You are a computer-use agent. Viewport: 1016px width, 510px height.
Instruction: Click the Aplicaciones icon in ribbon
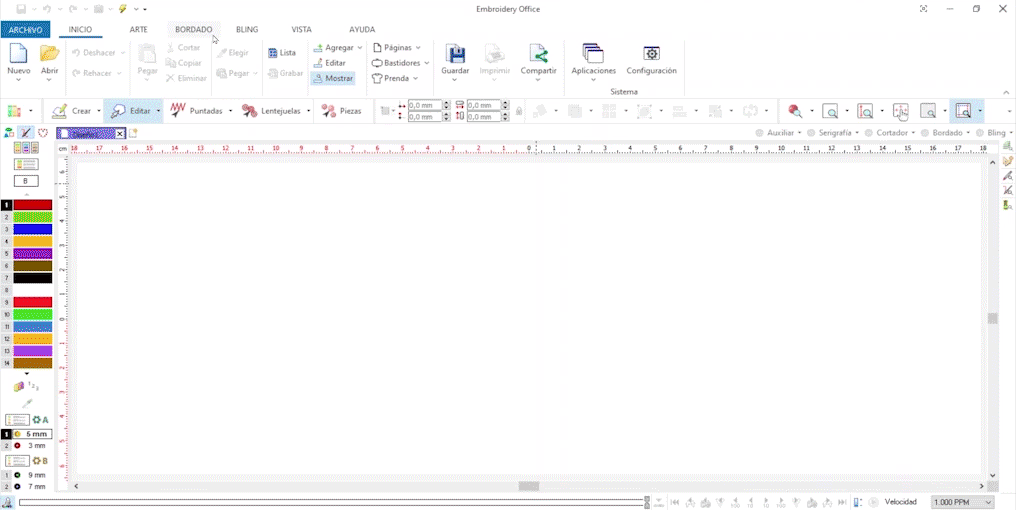coord(593,55)
